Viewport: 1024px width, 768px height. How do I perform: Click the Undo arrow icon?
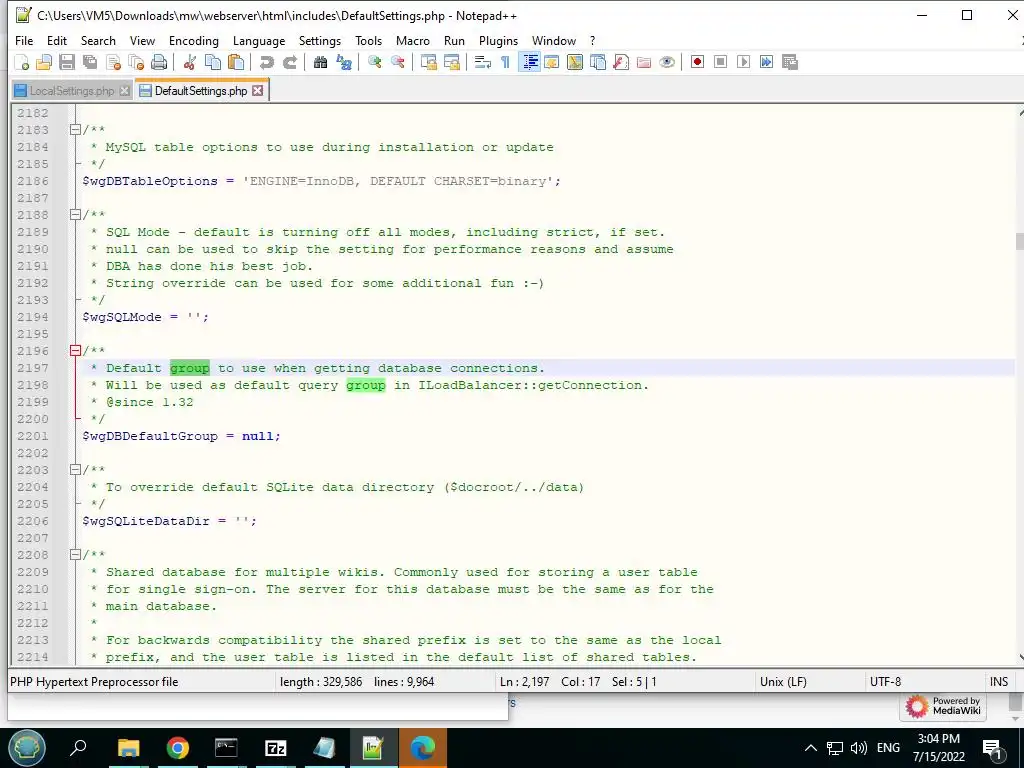pos(266,62)
